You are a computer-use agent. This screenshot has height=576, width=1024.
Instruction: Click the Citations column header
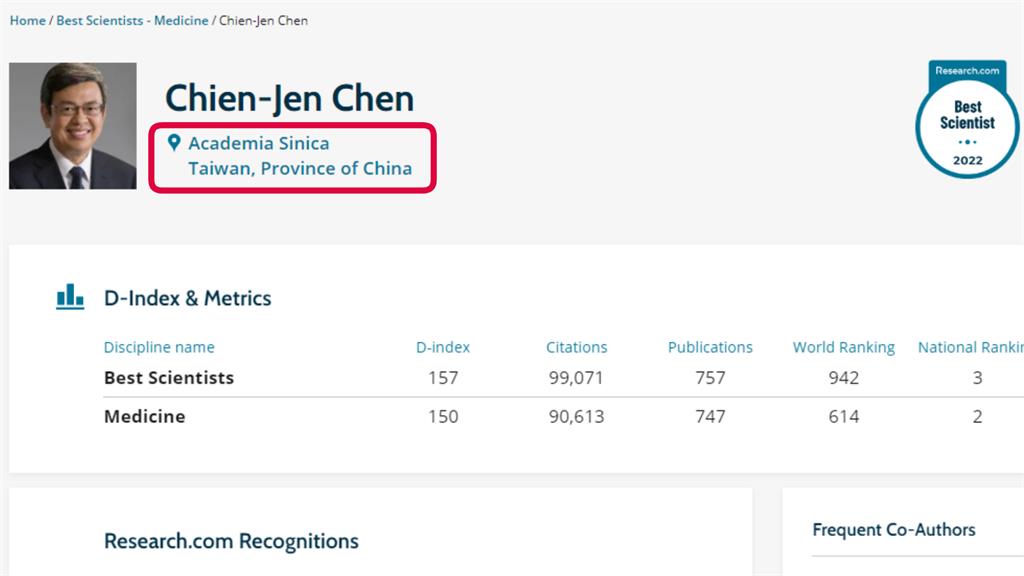pyautogui.click(x=577, y=347)
